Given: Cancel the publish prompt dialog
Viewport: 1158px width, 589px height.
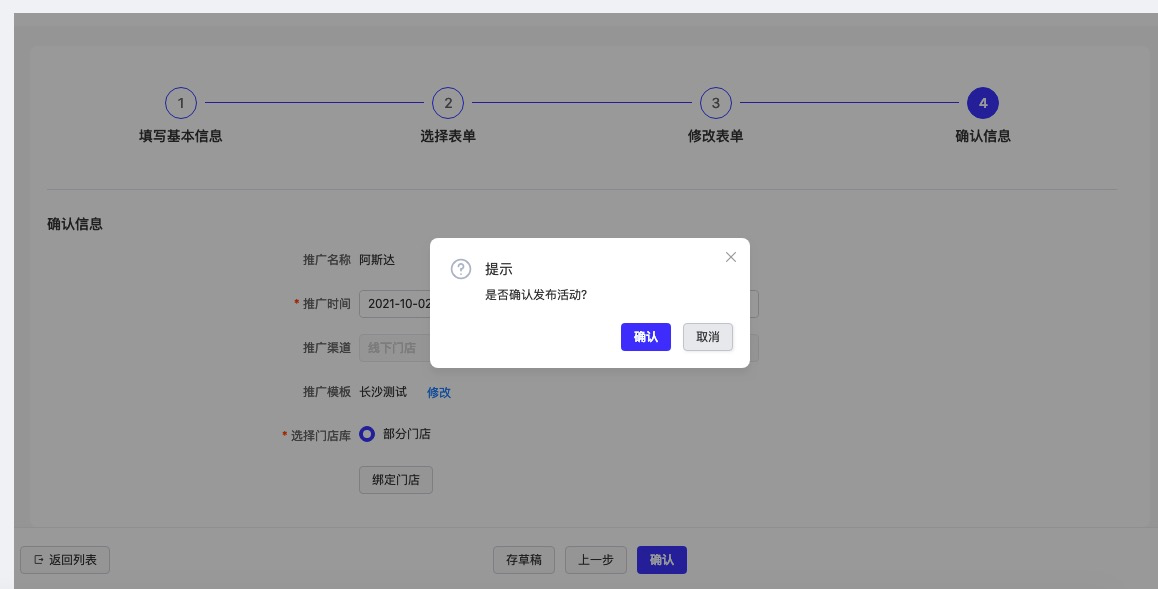Looking at the screenshot, I should (x=708, y=337).
